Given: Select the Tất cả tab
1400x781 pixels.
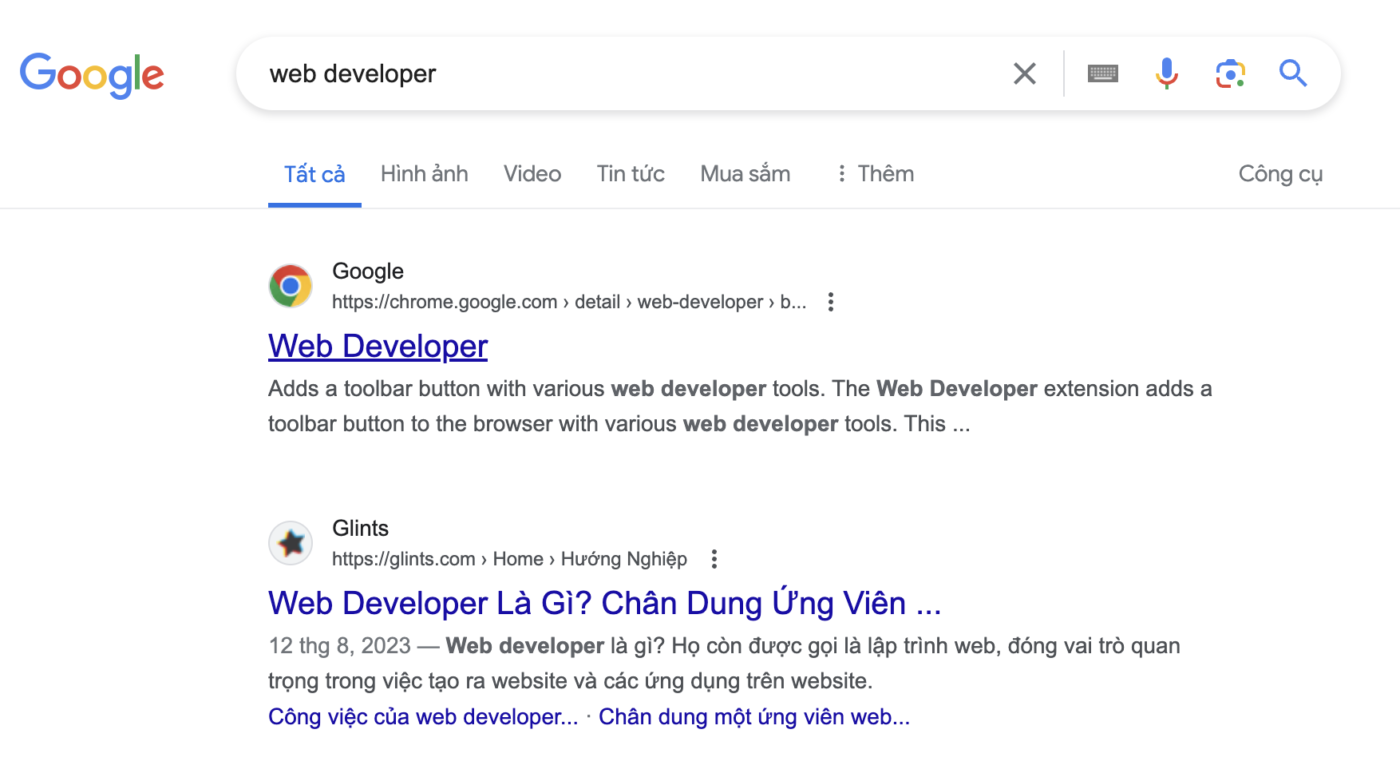Looking at the screenshot, I should pos(314,174).
